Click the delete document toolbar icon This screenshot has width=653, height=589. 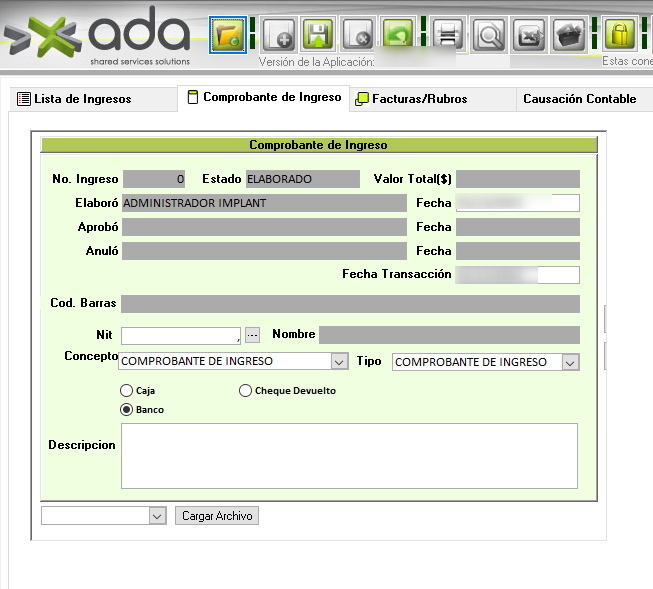[x=358, y=36]
